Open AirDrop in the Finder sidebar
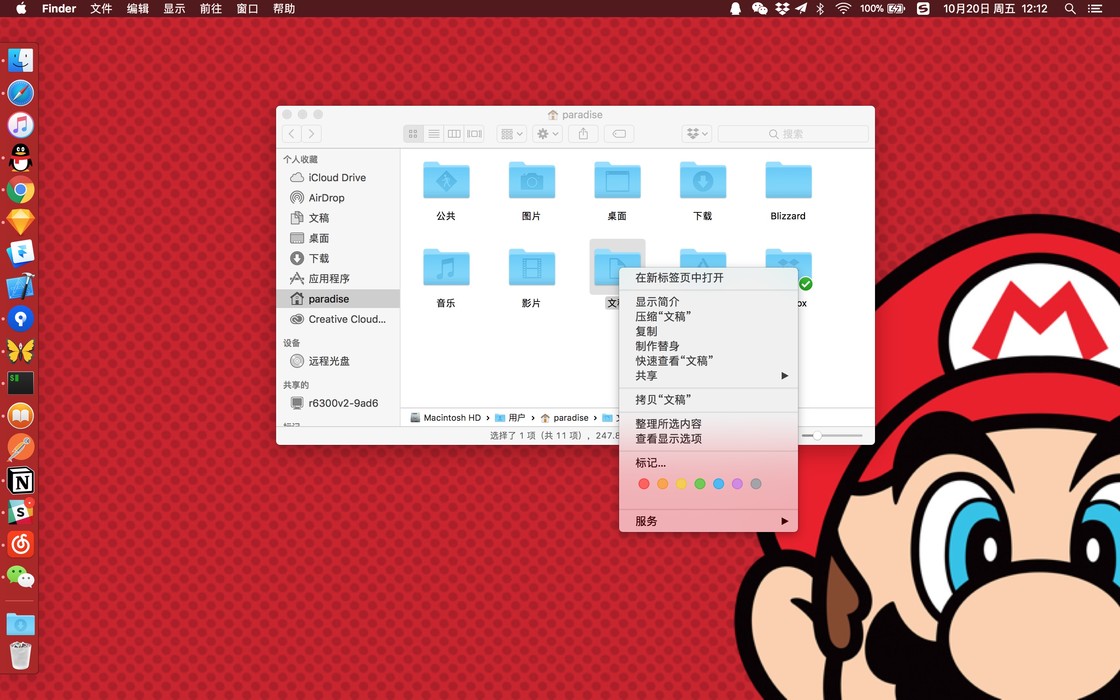Viewport: 1120px width, 700px height. (326, 198)
